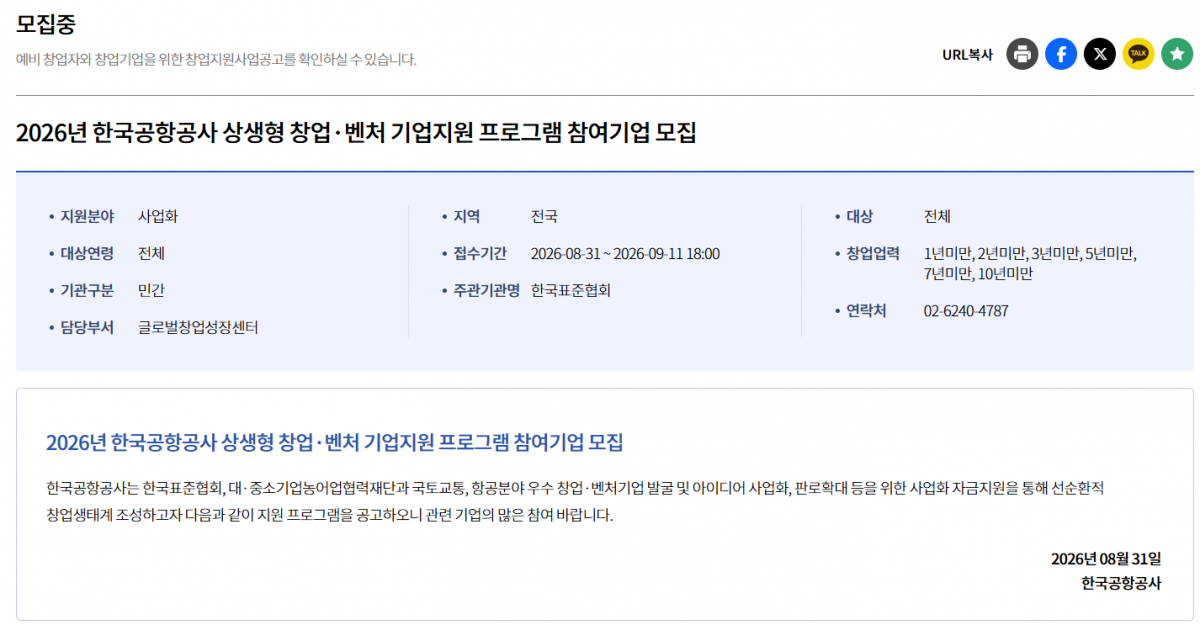Select 담당부서 value 글로벌창업성장센터
The height and width of the screenshot is (625, 1200).
click(198, 328)
